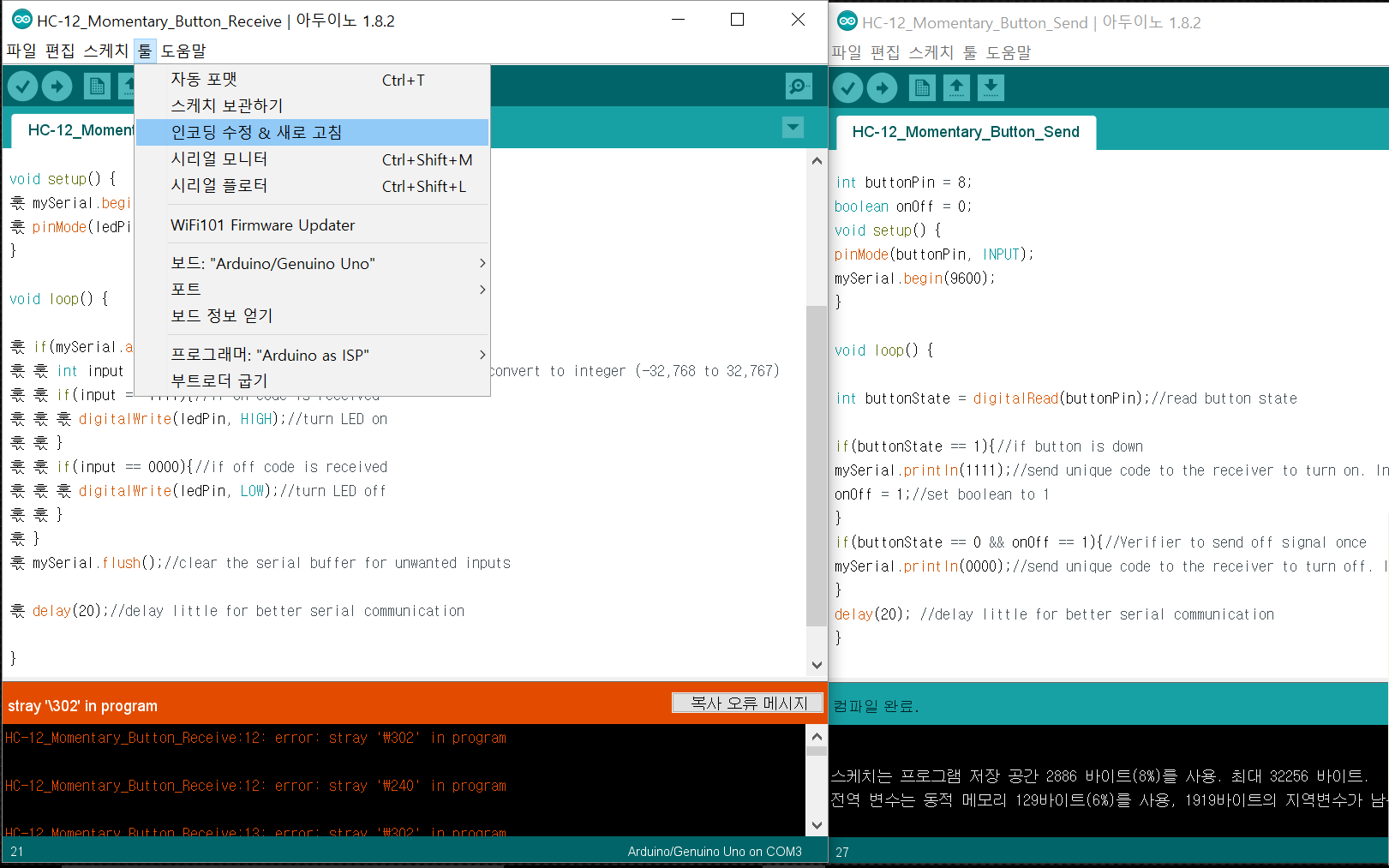Open 편집 menu in Receive window
This screenshot has width=1389, height=868.
[60, 51]
